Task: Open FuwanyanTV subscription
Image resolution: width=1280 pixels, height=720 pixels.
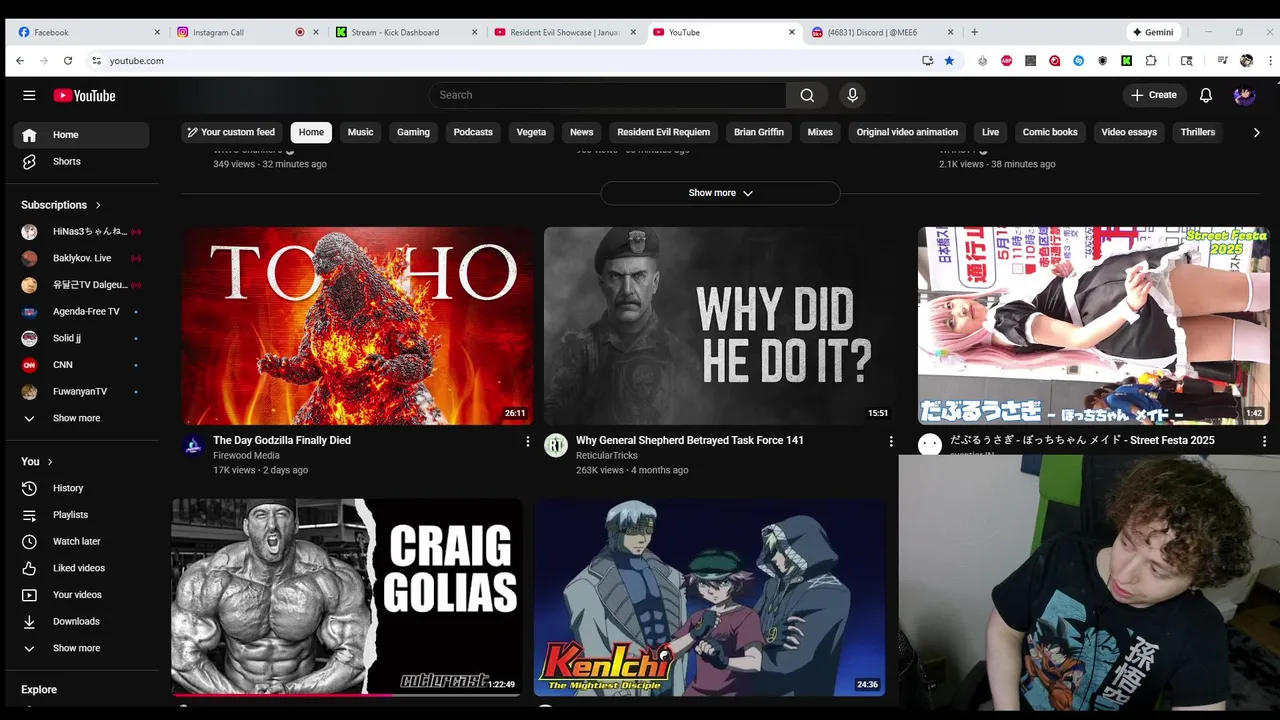Action: pos(80,391)
